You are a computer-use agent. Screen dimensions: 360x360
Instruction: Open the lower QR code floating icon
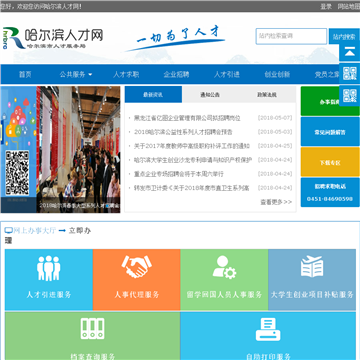pos(349,96)
